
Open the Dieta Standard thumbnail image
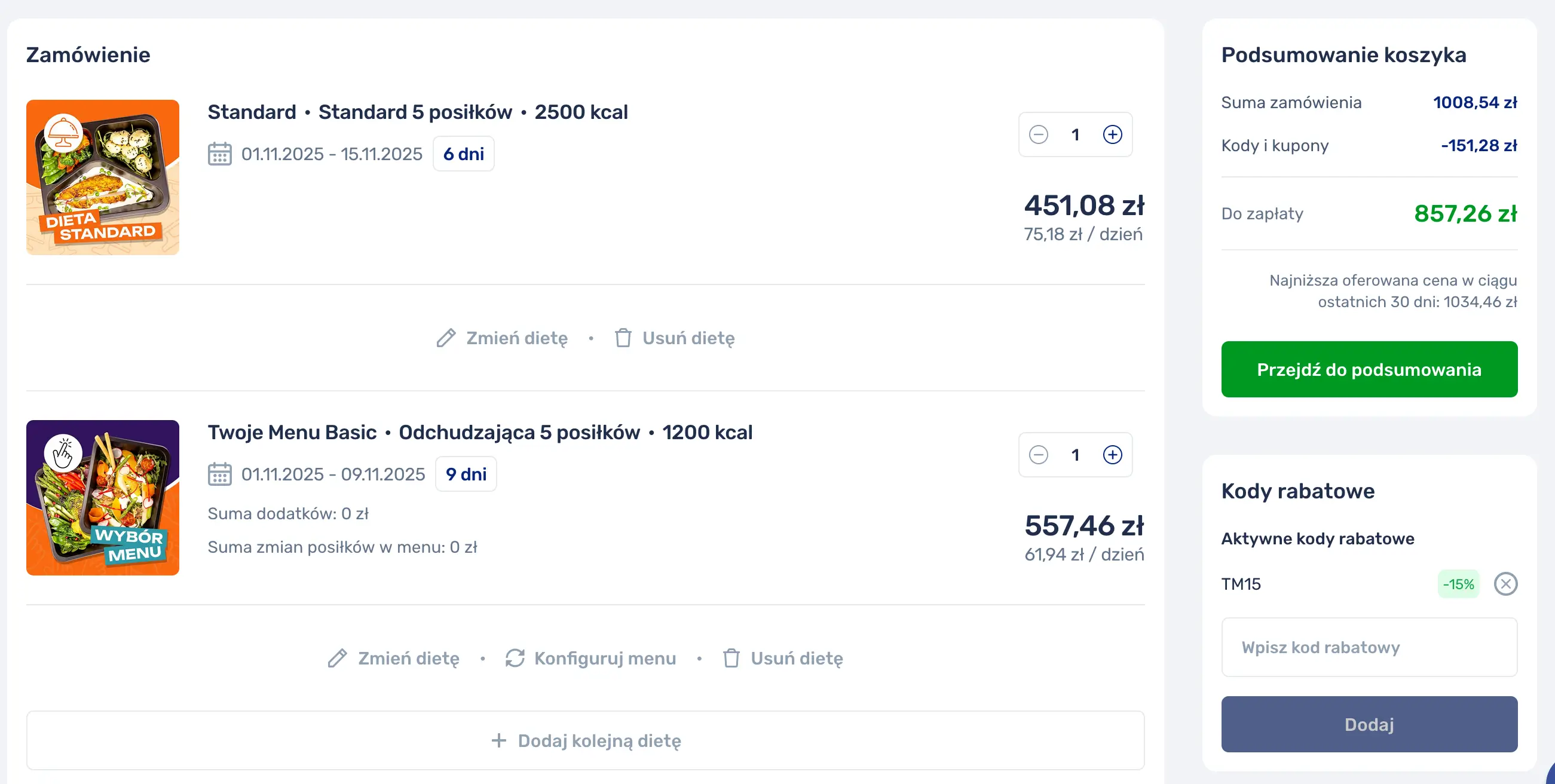pos(103,177)
